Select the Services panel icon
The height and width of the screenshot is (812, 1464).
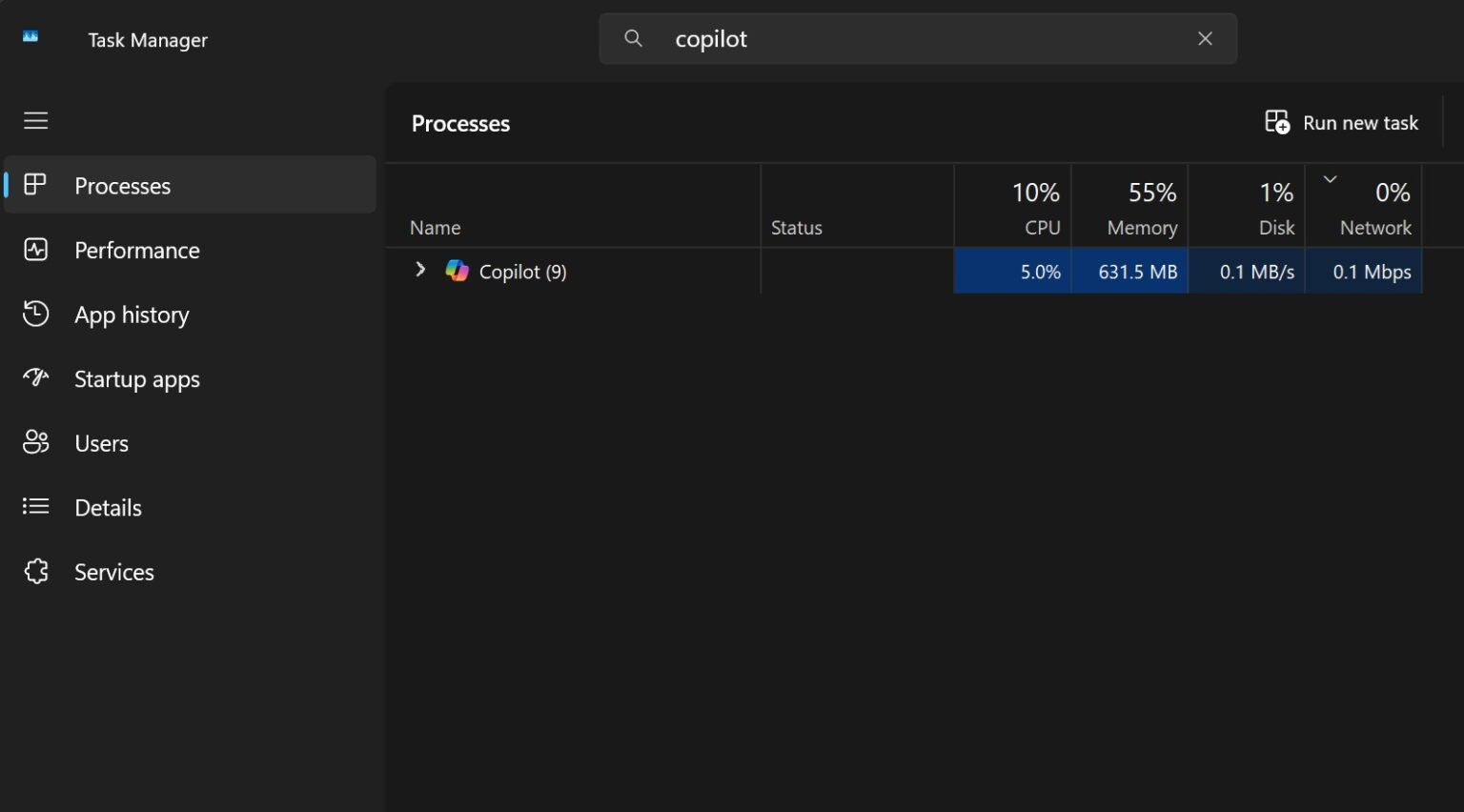(35, 571)
